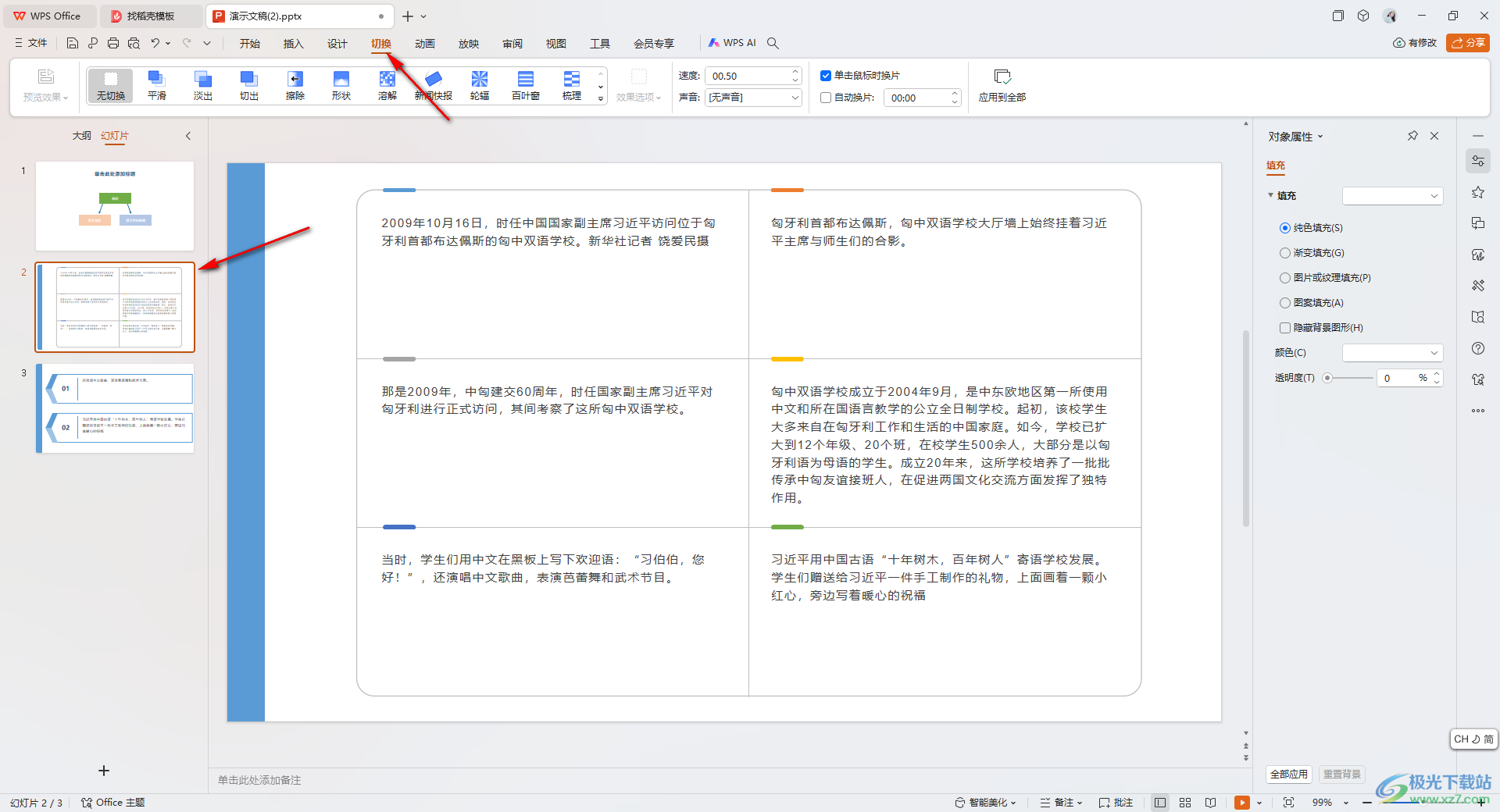Image resolution: width=1500 pixels, height=812 pixels.
Task: Open the quick access toolbar customize arrow
Action: tap(207, 43)
